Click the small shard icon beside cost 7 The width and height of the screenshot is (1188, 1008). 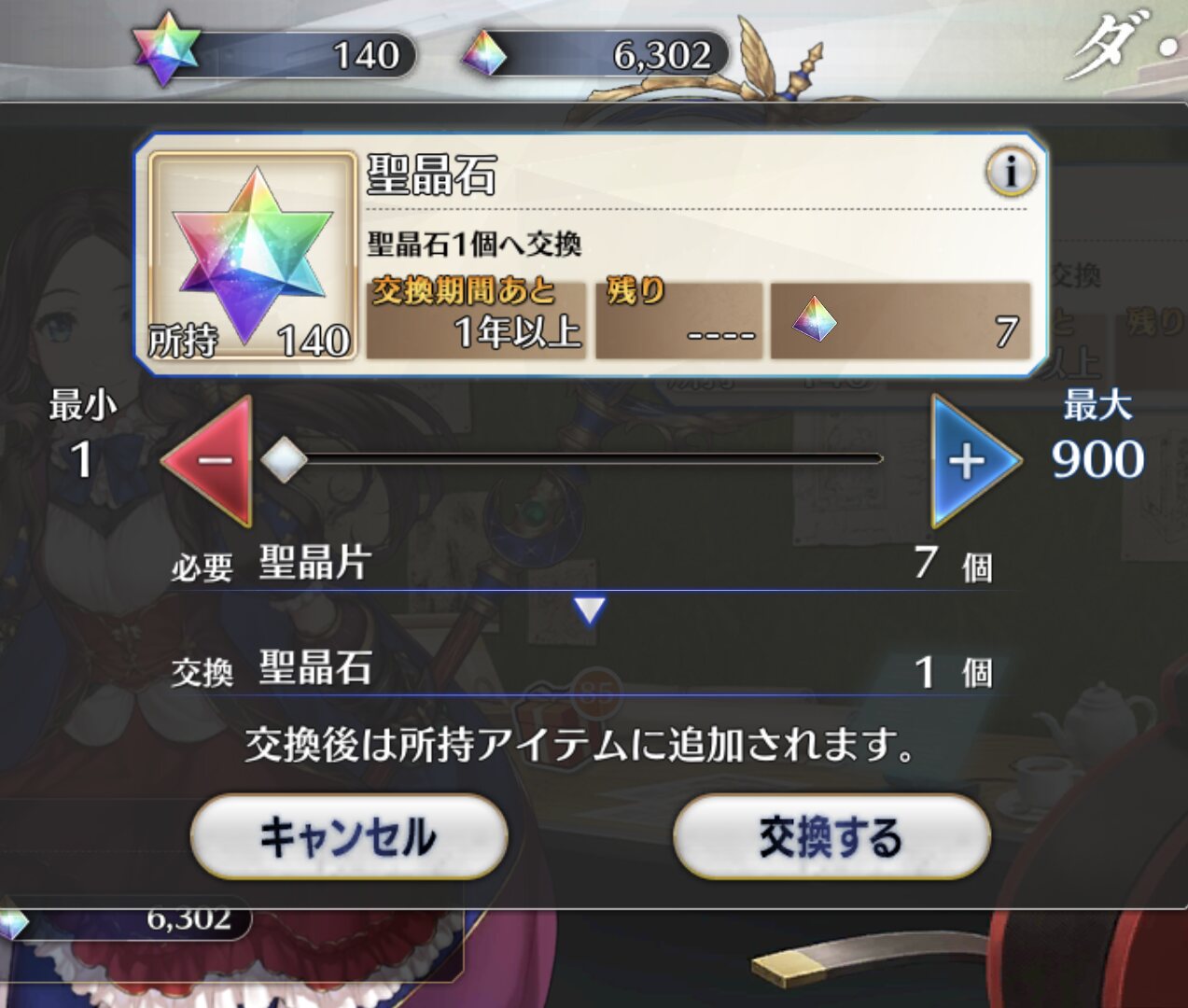point(815,319)
